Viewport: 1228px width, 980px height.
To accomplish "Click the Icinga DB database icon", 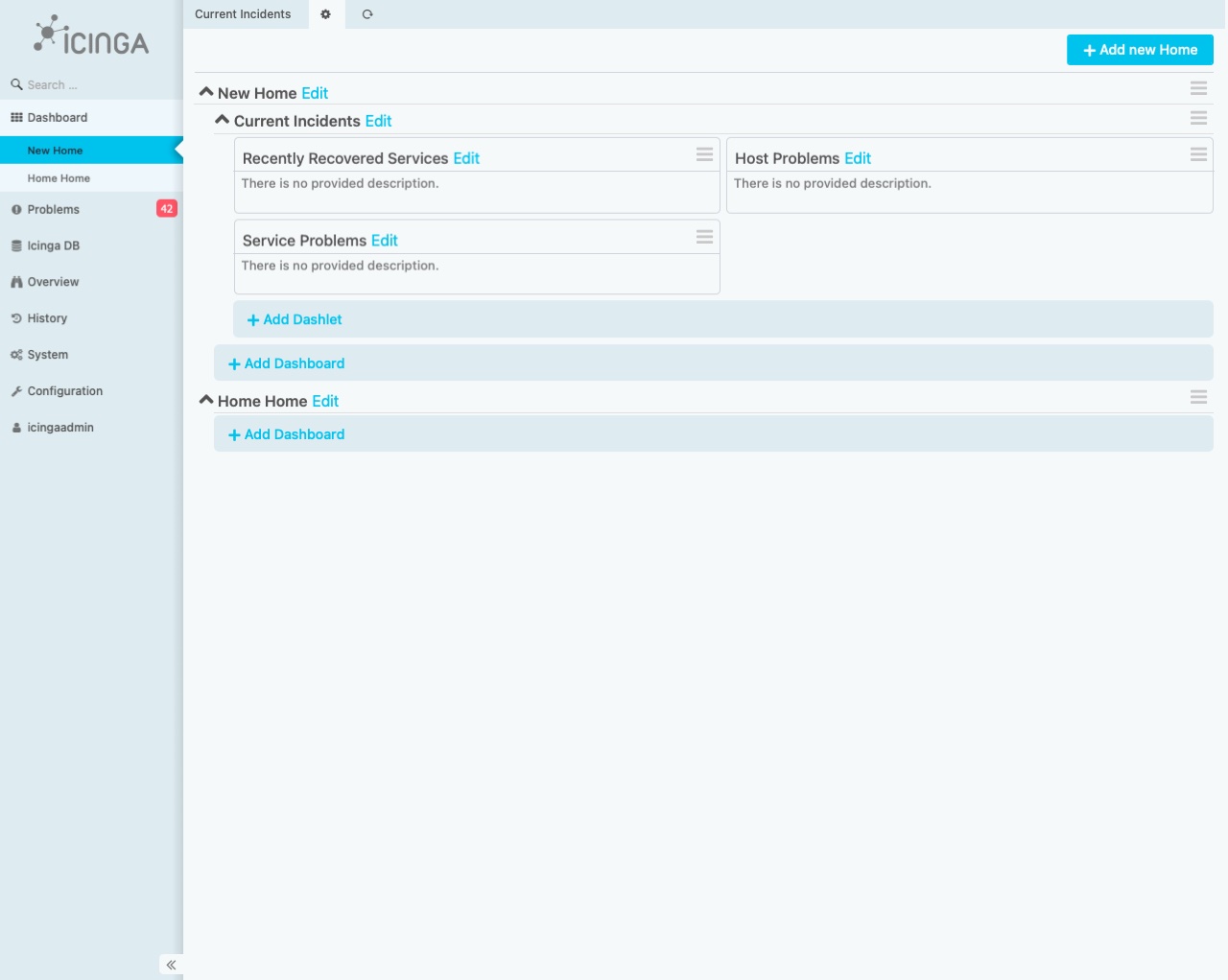I will pos(16,245).
